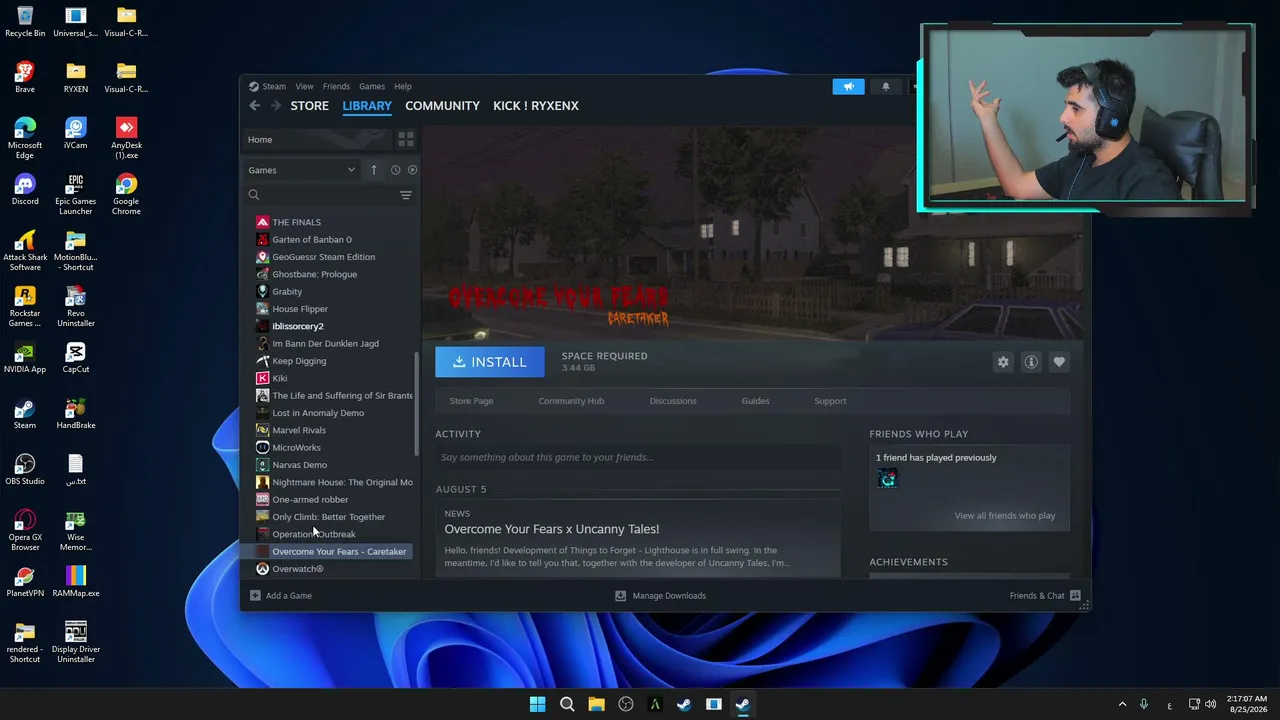Select the OBS Studio desktop icon
The image size is (1280, 720).
[25, 469]
